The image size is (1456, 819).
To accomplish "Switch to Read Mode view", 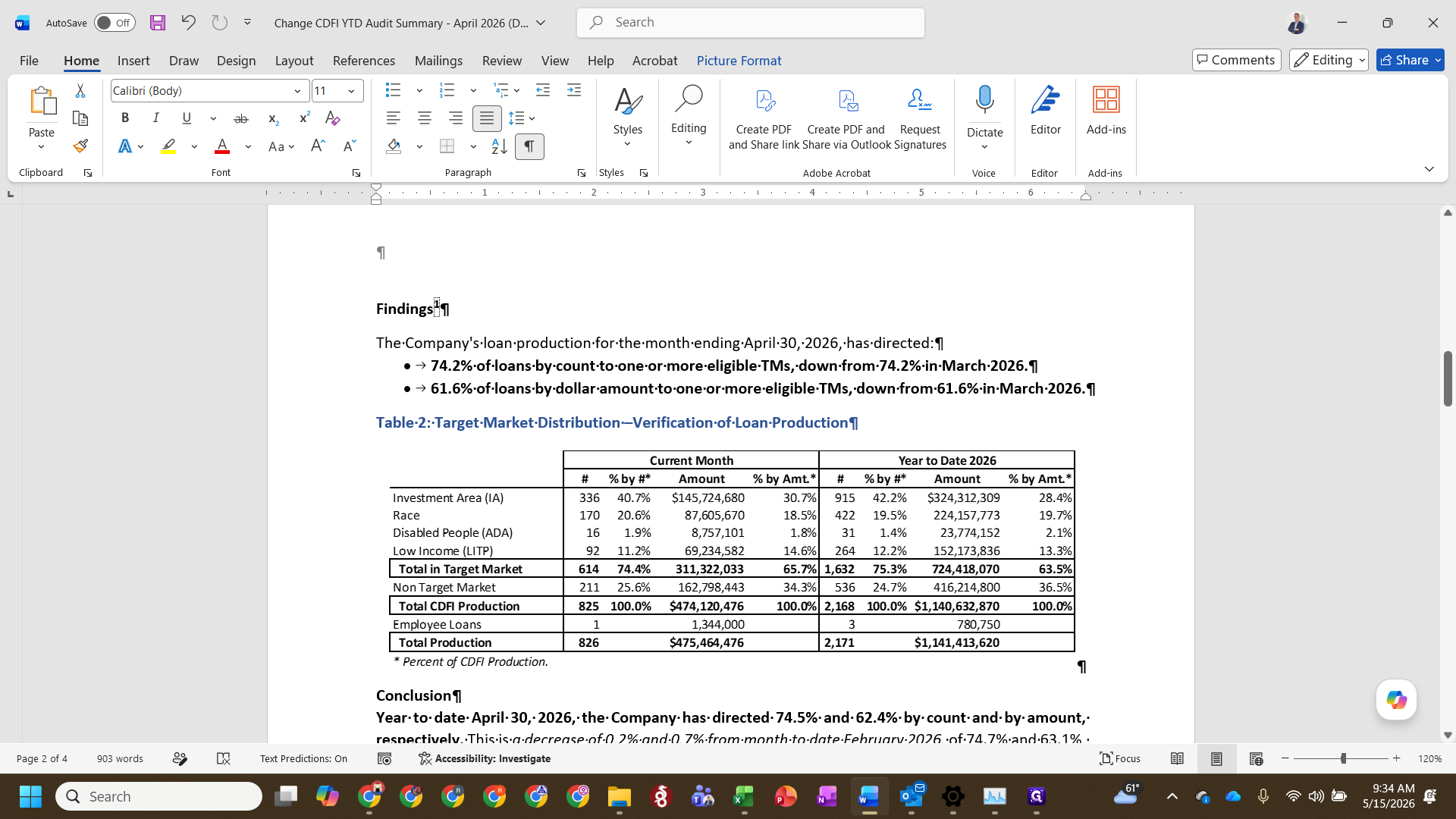I will coord(1177,758).
